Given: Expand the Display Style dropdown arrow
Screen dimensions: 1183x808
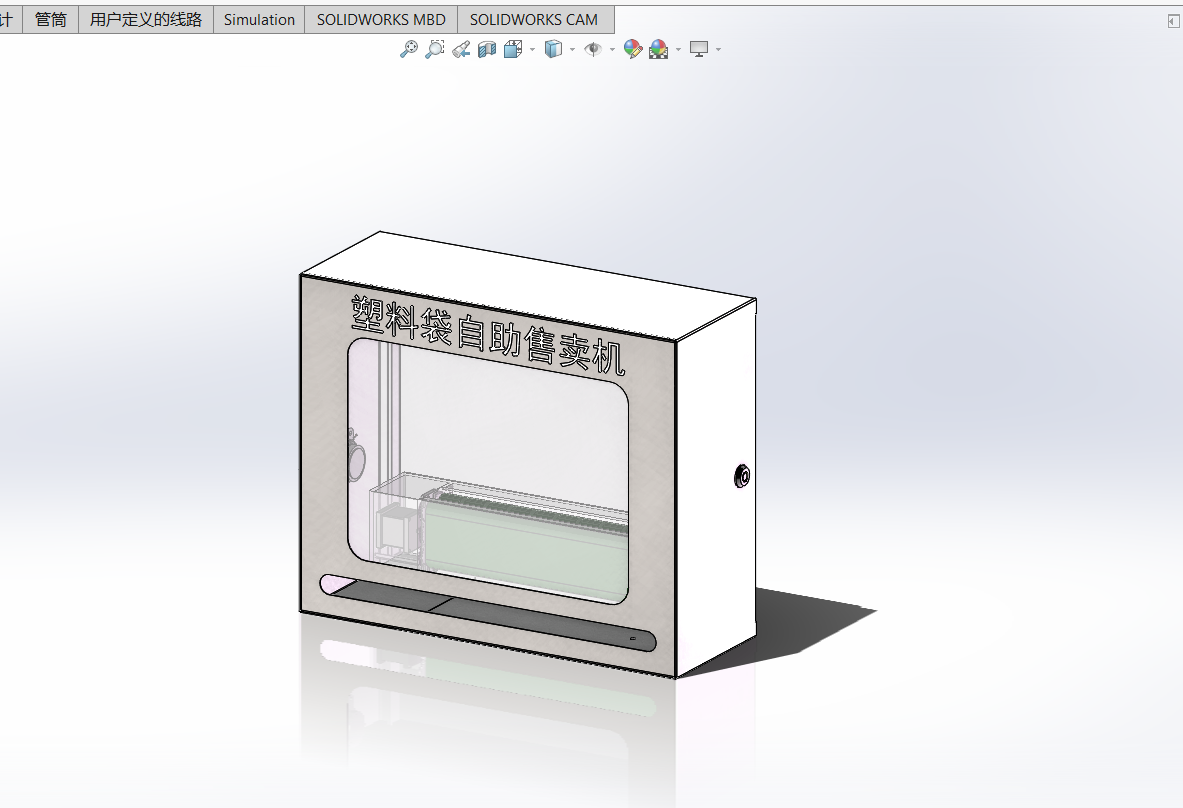Looking at the screenshot, I should tap(573, 50).
